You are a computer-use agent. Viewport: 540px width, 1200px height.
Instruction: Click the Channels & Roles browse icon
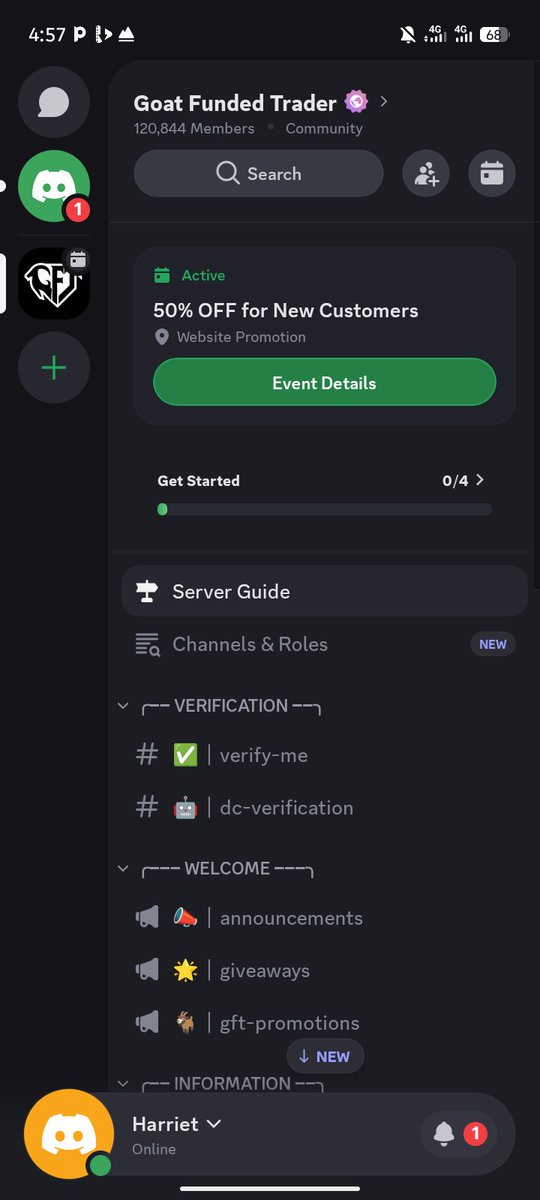[x=147, y=645]
